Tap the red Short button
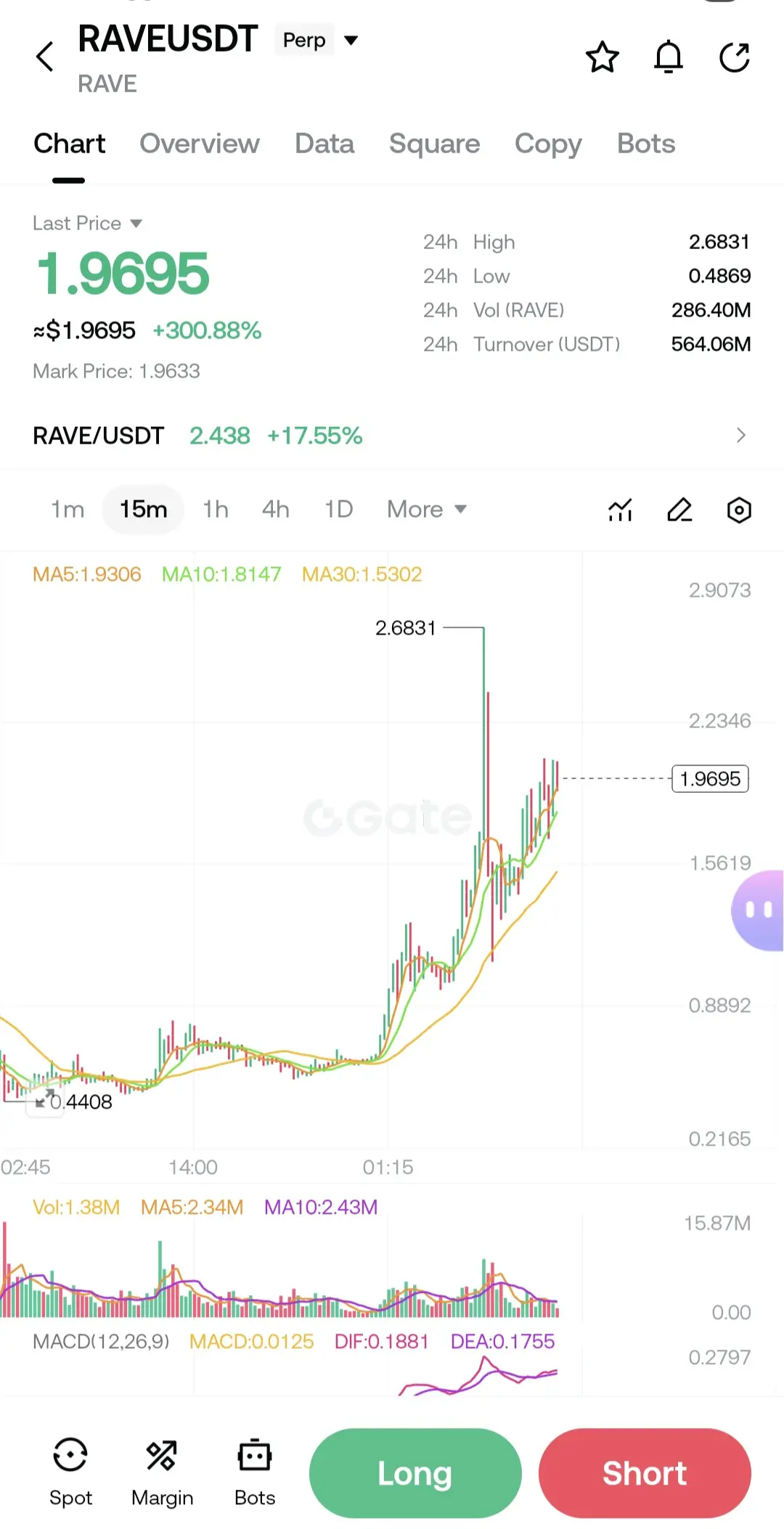Screen dimensions: 784x1529 pos(645,1473)
